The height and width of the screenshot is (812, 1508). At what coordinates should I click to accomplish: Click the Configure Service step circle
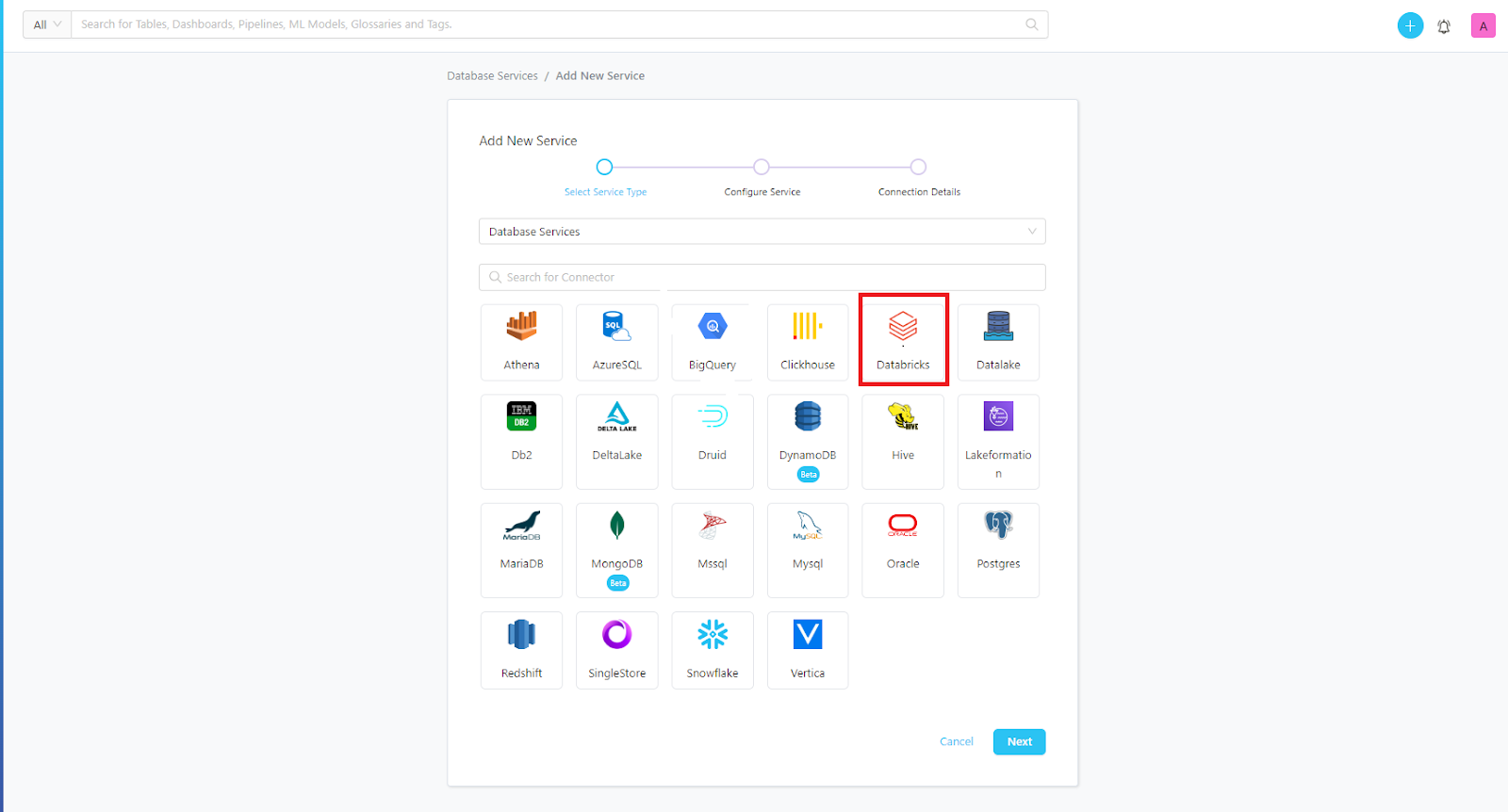pyautogui.click(x=762, y=168)
